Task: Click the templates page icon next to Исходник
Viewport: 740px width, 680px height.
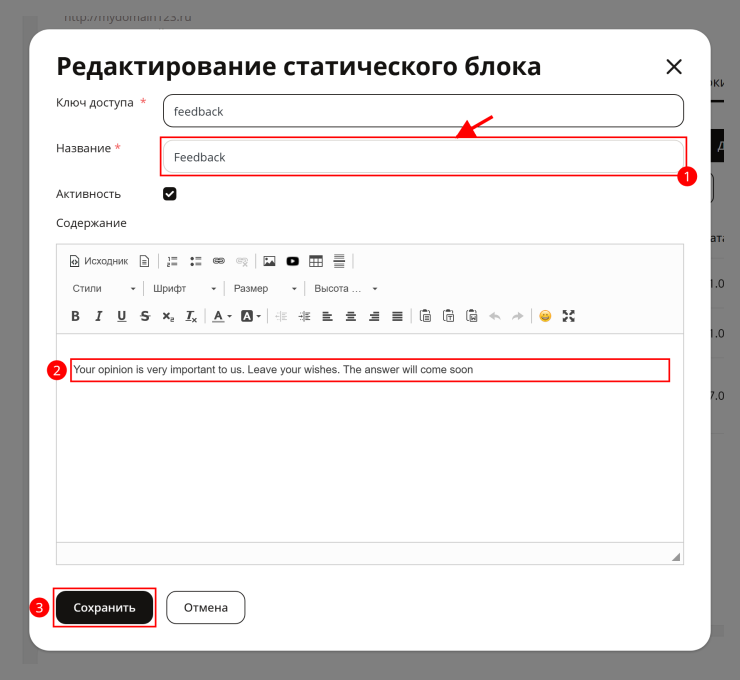Action: [144, 261]
